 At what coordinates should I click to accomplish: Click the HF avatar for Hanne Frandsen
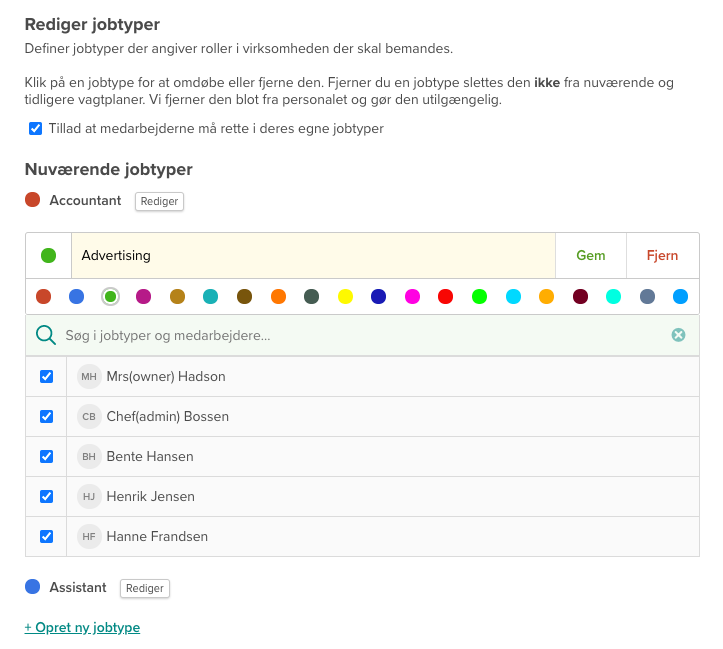coord(89,537)
